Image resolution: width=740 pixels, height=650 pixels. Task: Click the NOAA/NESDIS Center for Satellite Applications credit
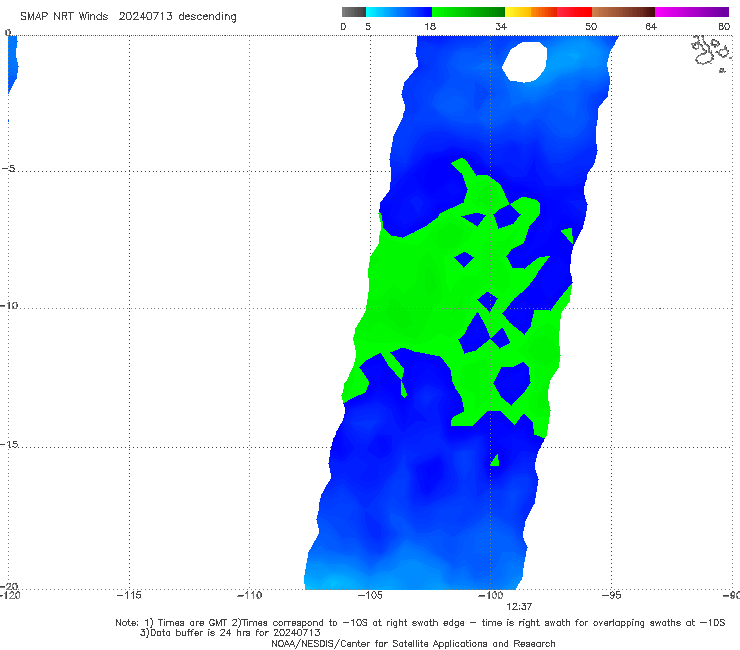[x=413, y=643]
